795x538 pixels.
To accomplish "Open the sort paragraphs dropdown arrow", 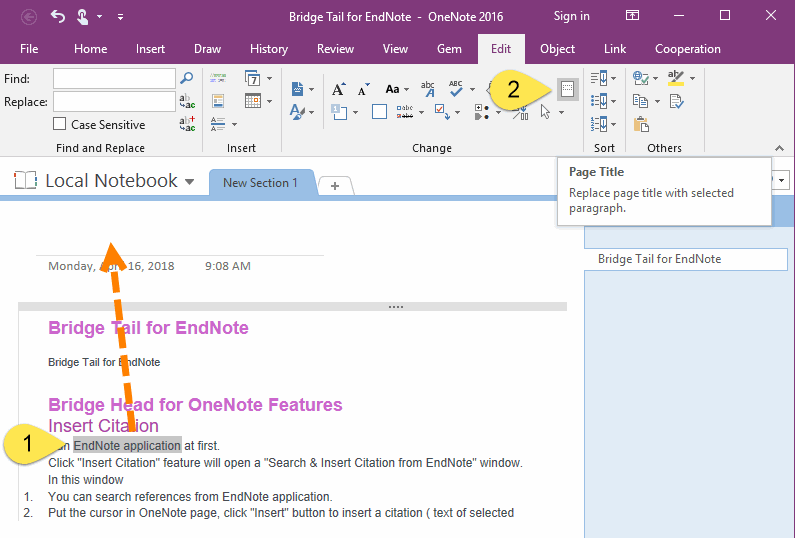I will coord(613,79).
